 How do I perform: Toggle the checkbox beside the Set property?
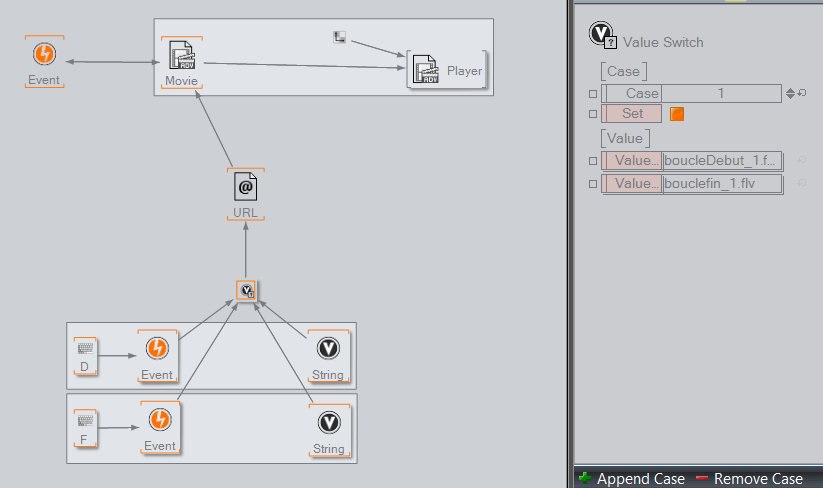click(592, 114)
